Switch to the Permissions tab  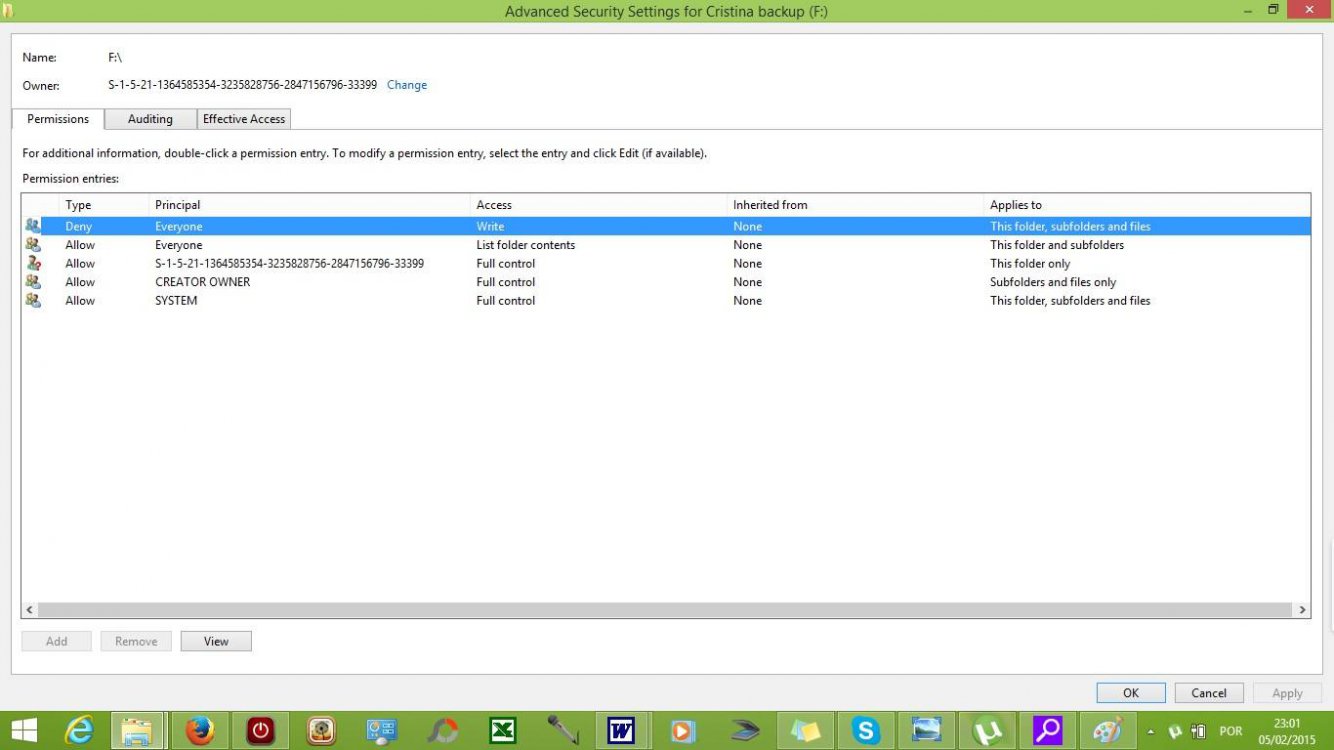[x=58, y=119]
